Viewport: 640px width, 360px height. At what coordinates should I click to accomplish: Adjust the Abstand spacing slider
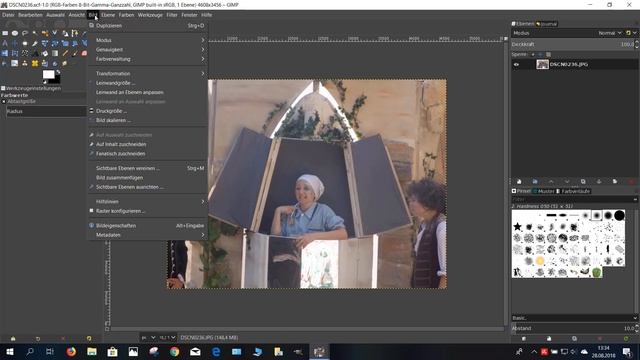click(574, 328)
